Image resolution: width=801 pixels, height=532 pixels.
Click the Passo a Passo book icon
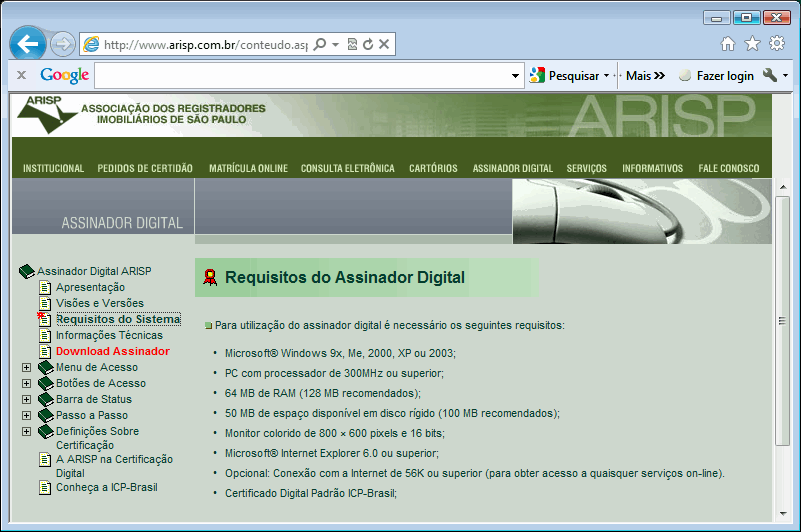pos(46,415)
